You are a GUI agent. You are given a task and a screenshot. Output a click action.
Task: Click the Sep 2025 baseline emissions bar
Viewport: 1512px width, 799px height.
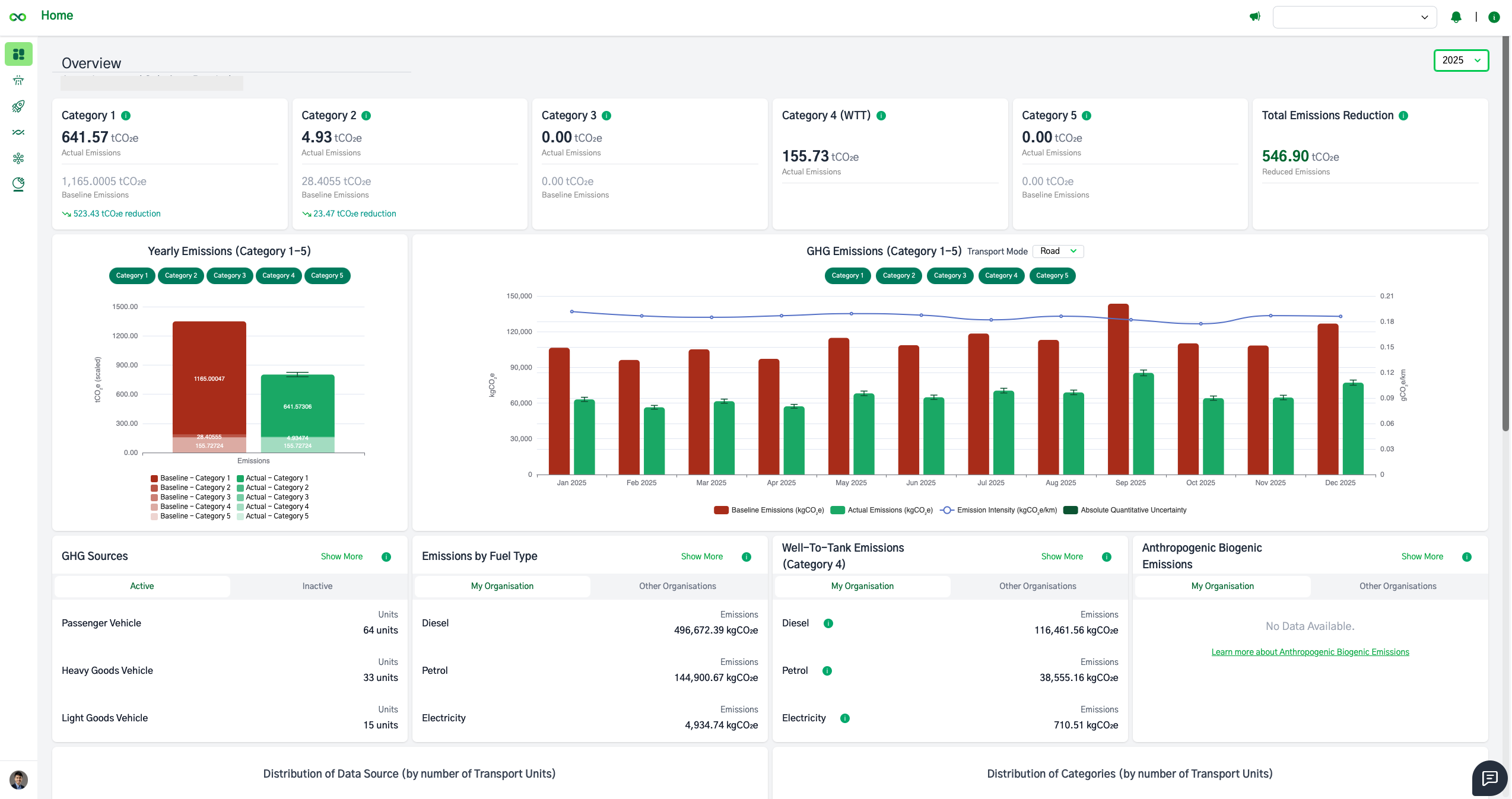click(x=1119, y=389)
